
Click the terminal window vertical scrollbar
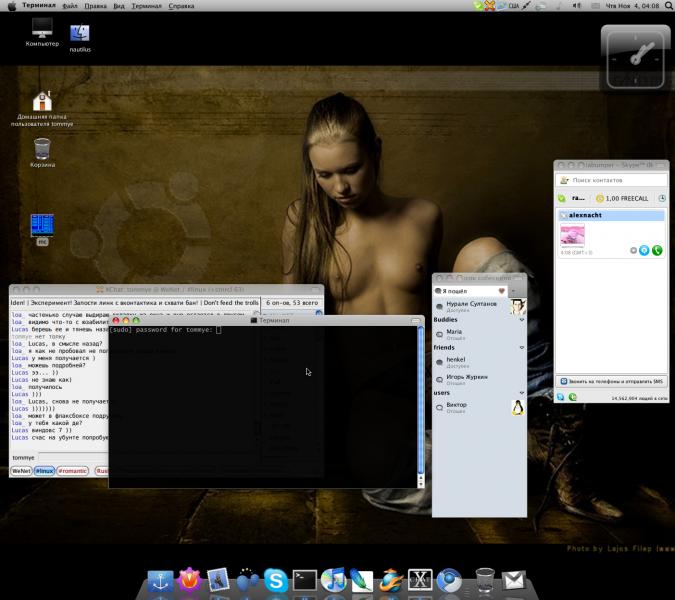(x=421, y=400)
